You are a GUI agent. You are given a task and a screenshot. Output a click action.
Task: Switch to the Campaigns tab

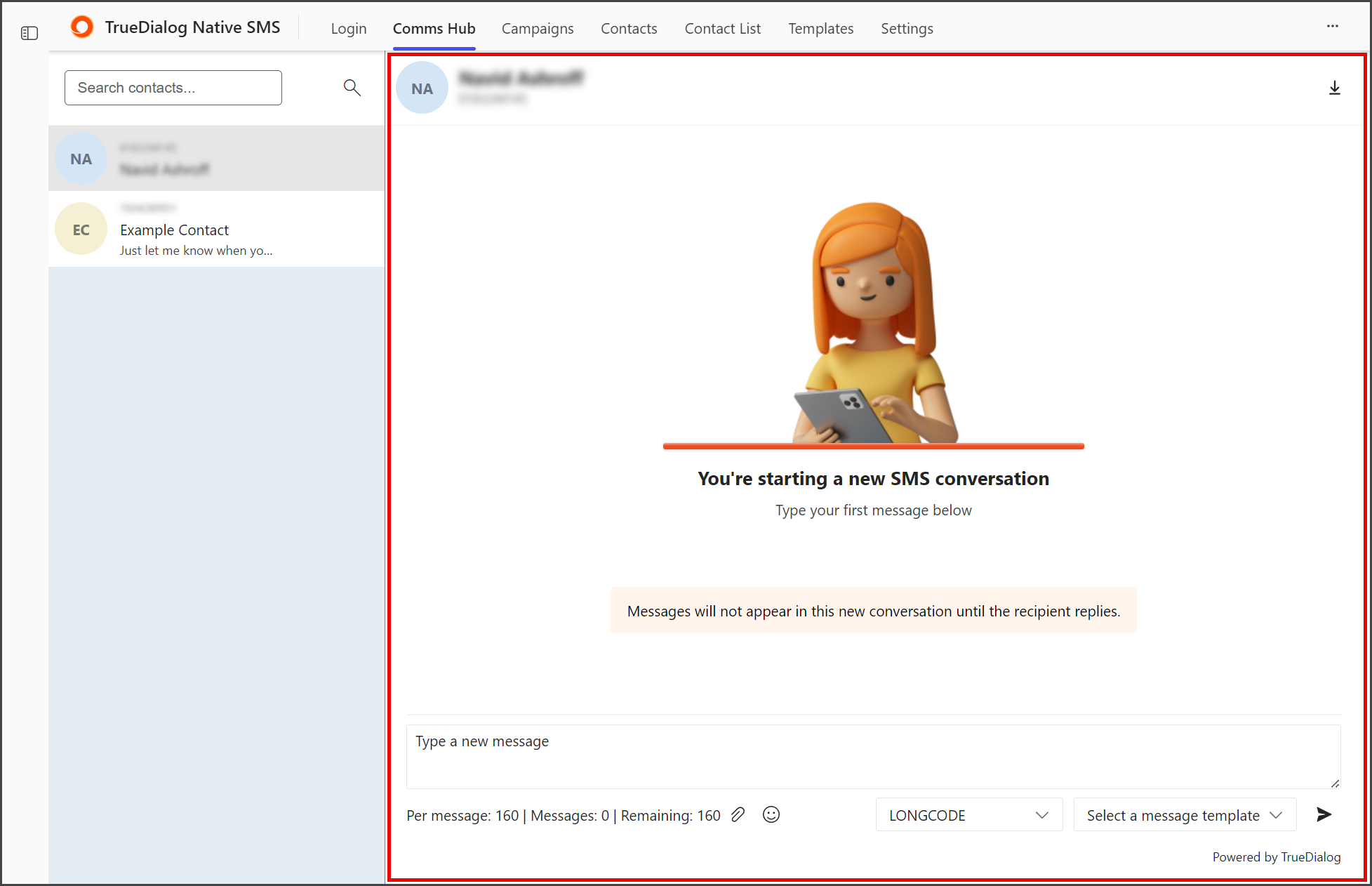click(538, 28)
